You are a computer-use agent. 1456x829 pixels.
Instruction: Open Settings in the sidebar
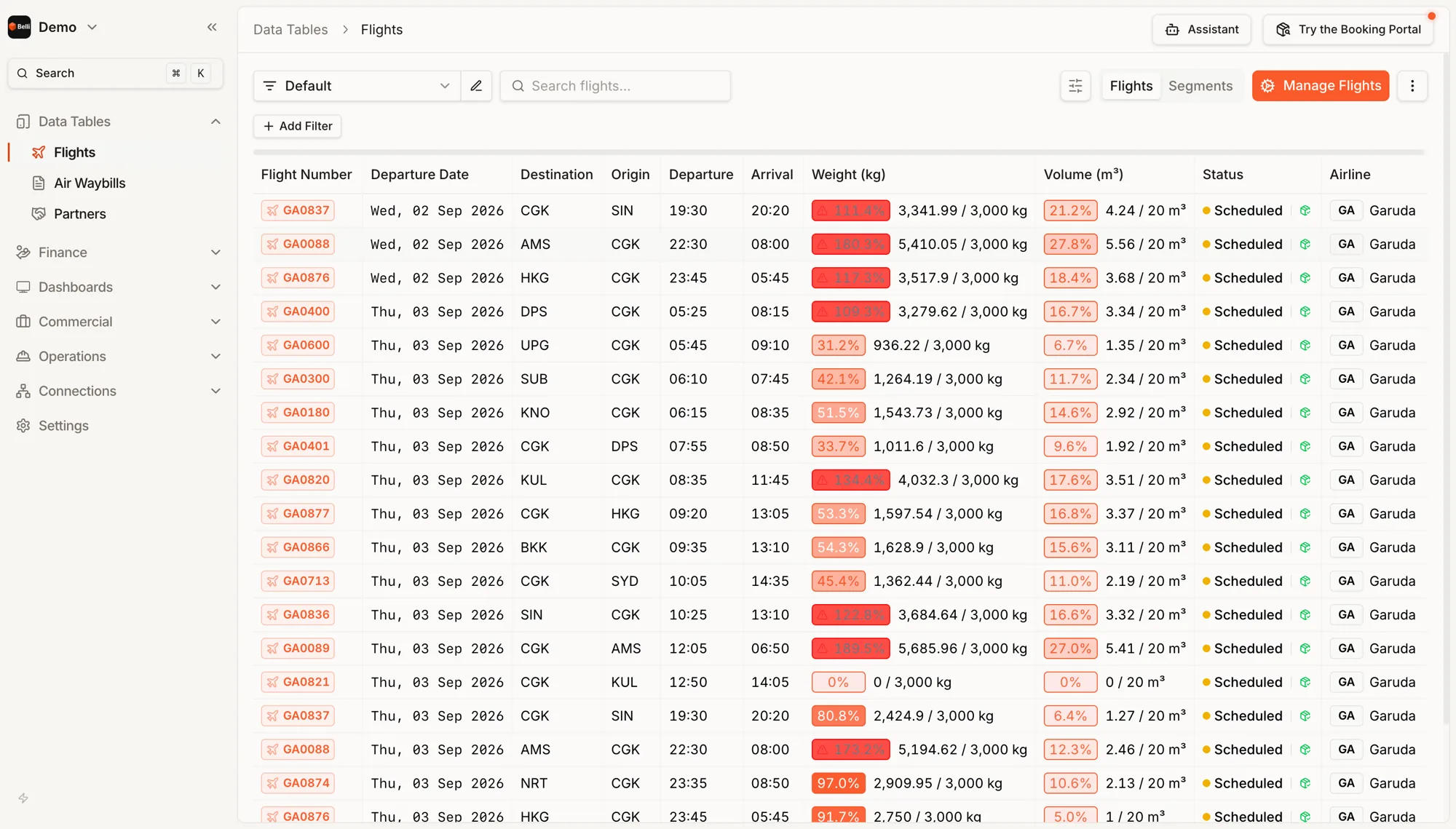[63, 426]
